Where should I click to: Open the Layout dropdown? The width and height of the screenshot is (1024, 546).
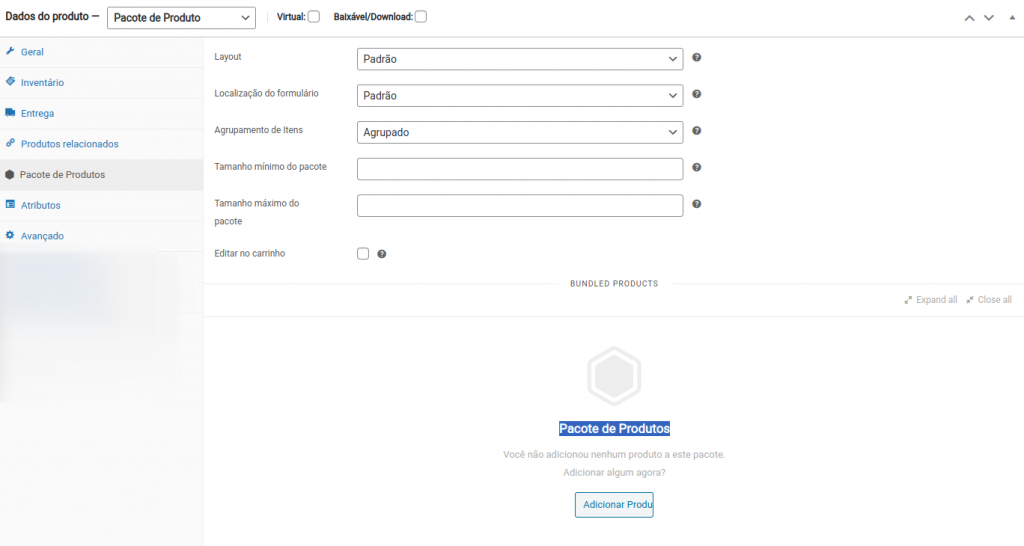520,59
